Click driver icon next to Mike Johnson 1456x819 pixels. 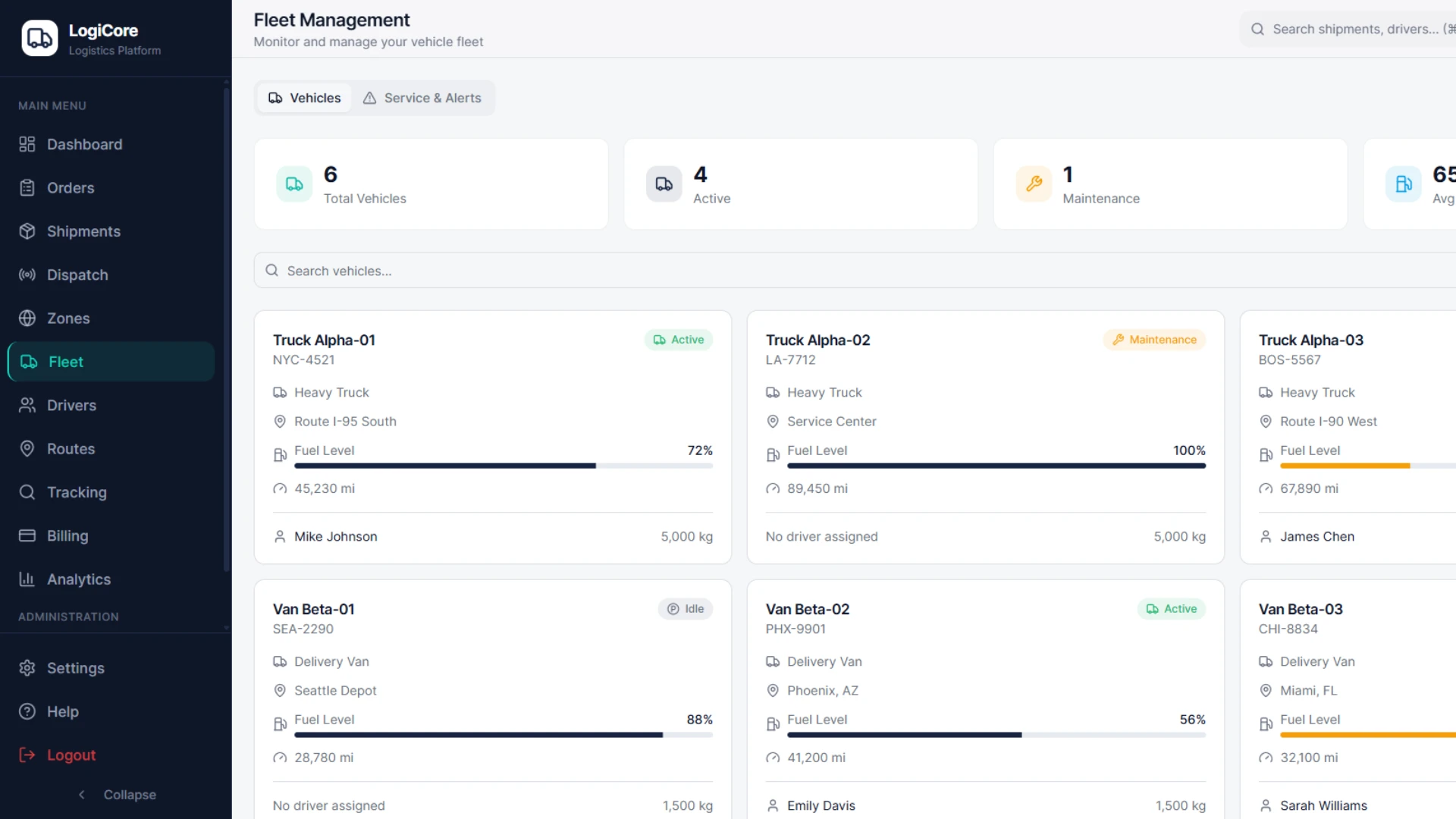[280, 537]
